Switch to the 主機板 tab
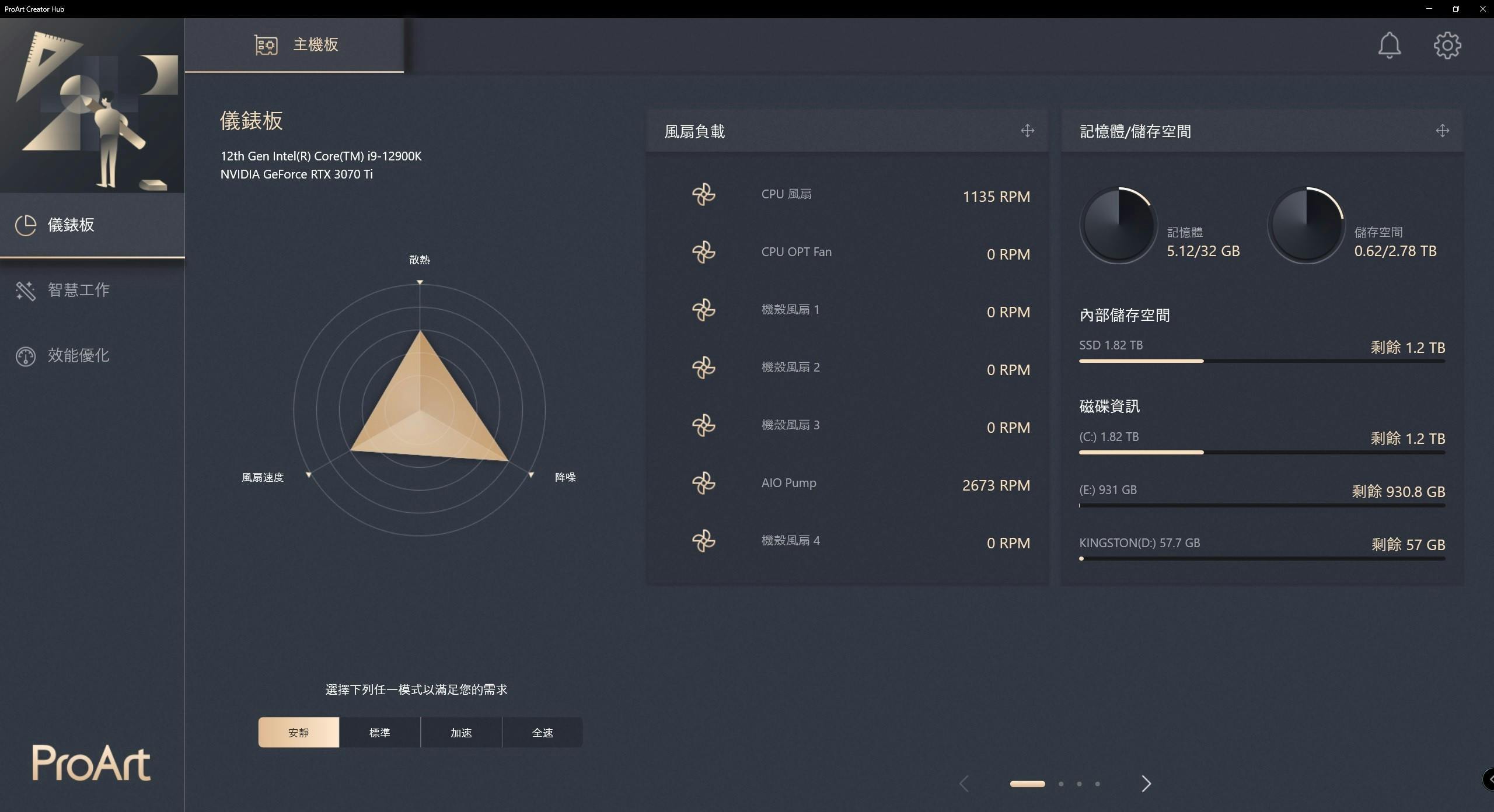 (295, 45)
